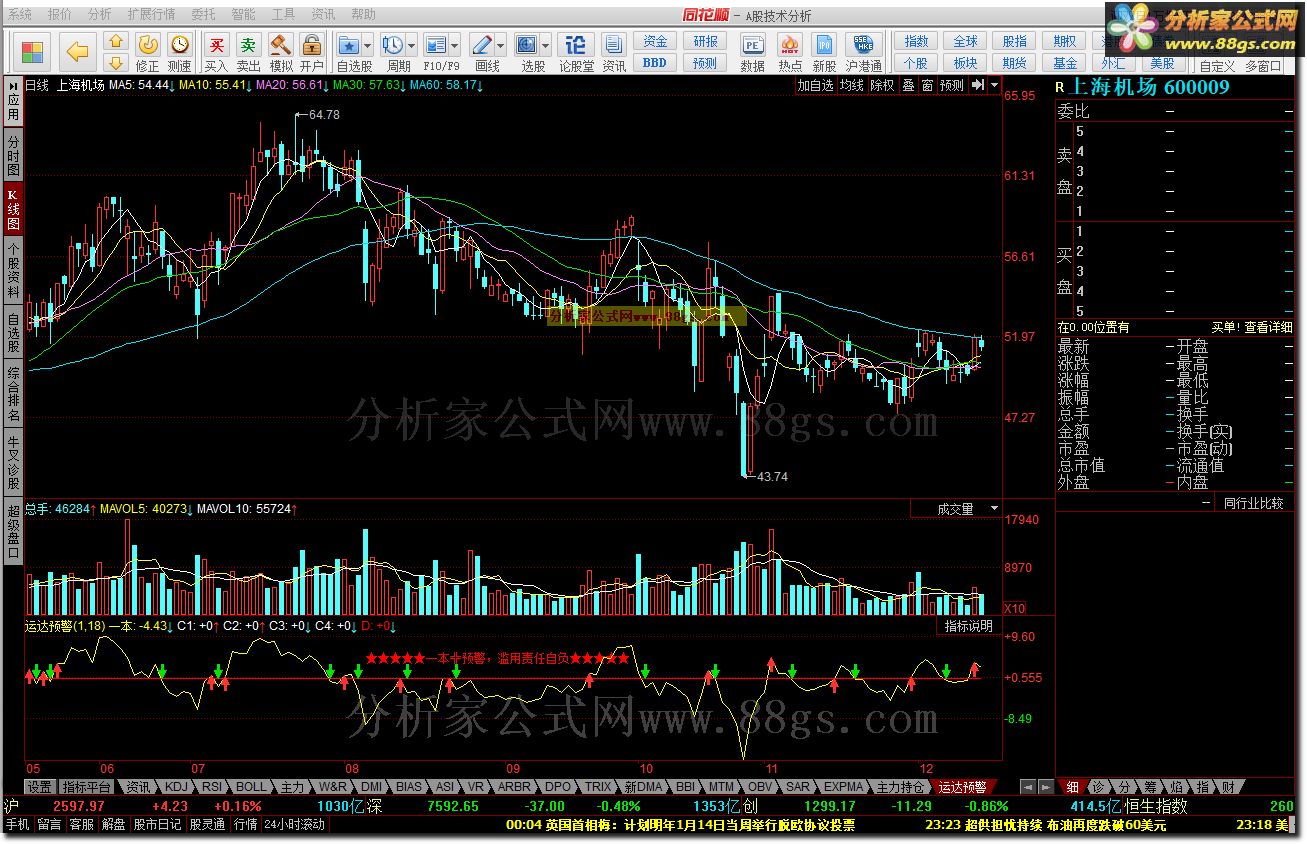Toggle the 应用 sidebar panel
This screenshot has height=844, width=1307.
tap(13, 101)
